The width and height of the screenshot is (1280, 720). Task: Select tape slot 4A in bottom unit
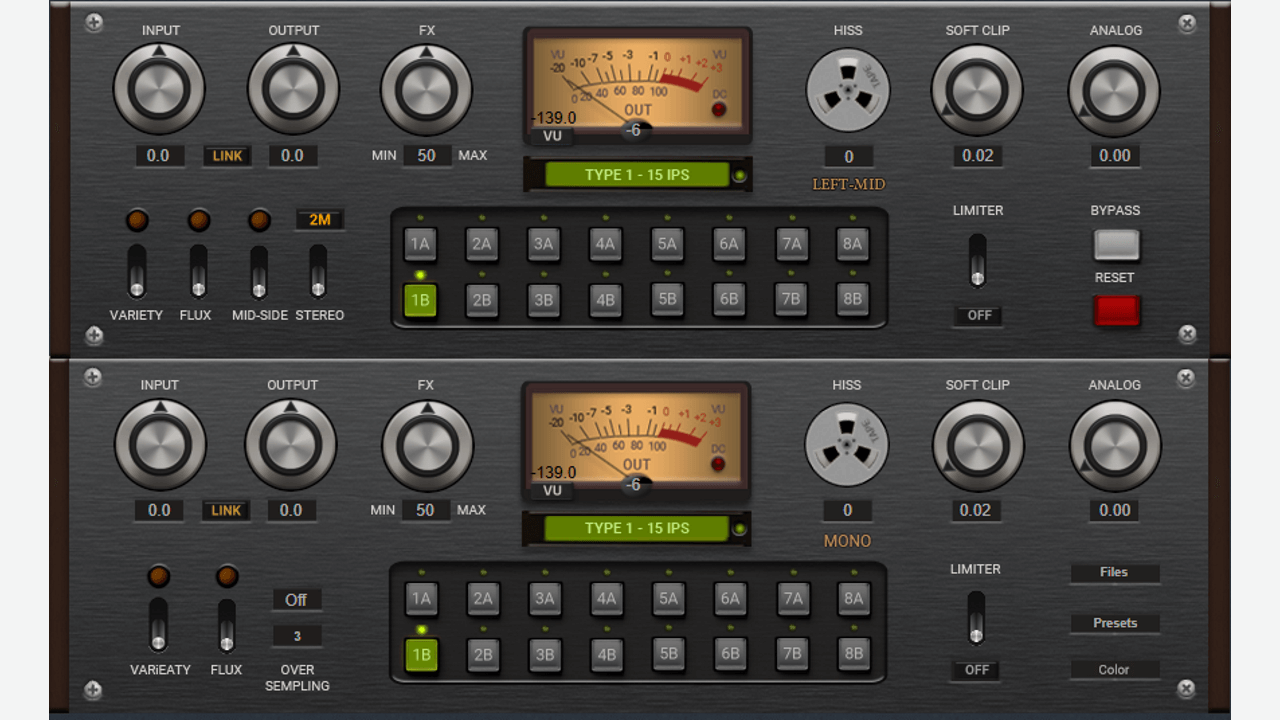pyautogui.click(x=606, y=599)
